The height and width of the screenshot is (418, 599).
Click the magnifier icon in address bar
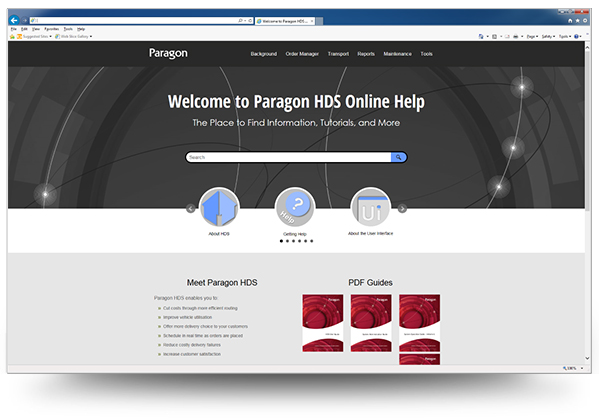coord(240,21)
